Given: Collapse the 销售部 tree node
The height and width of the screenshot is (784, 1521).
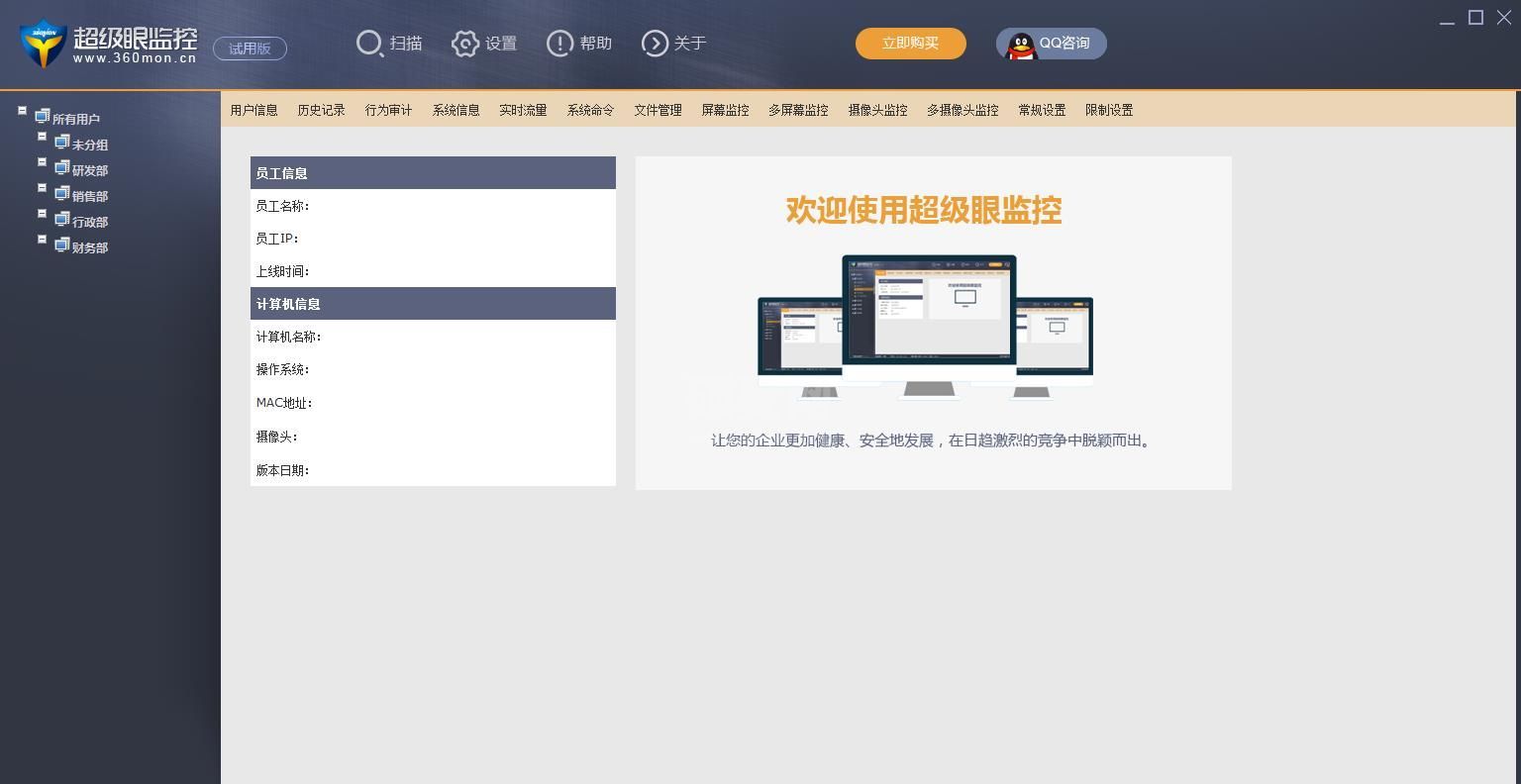Looking at the screenshot, I should point(42,188).
